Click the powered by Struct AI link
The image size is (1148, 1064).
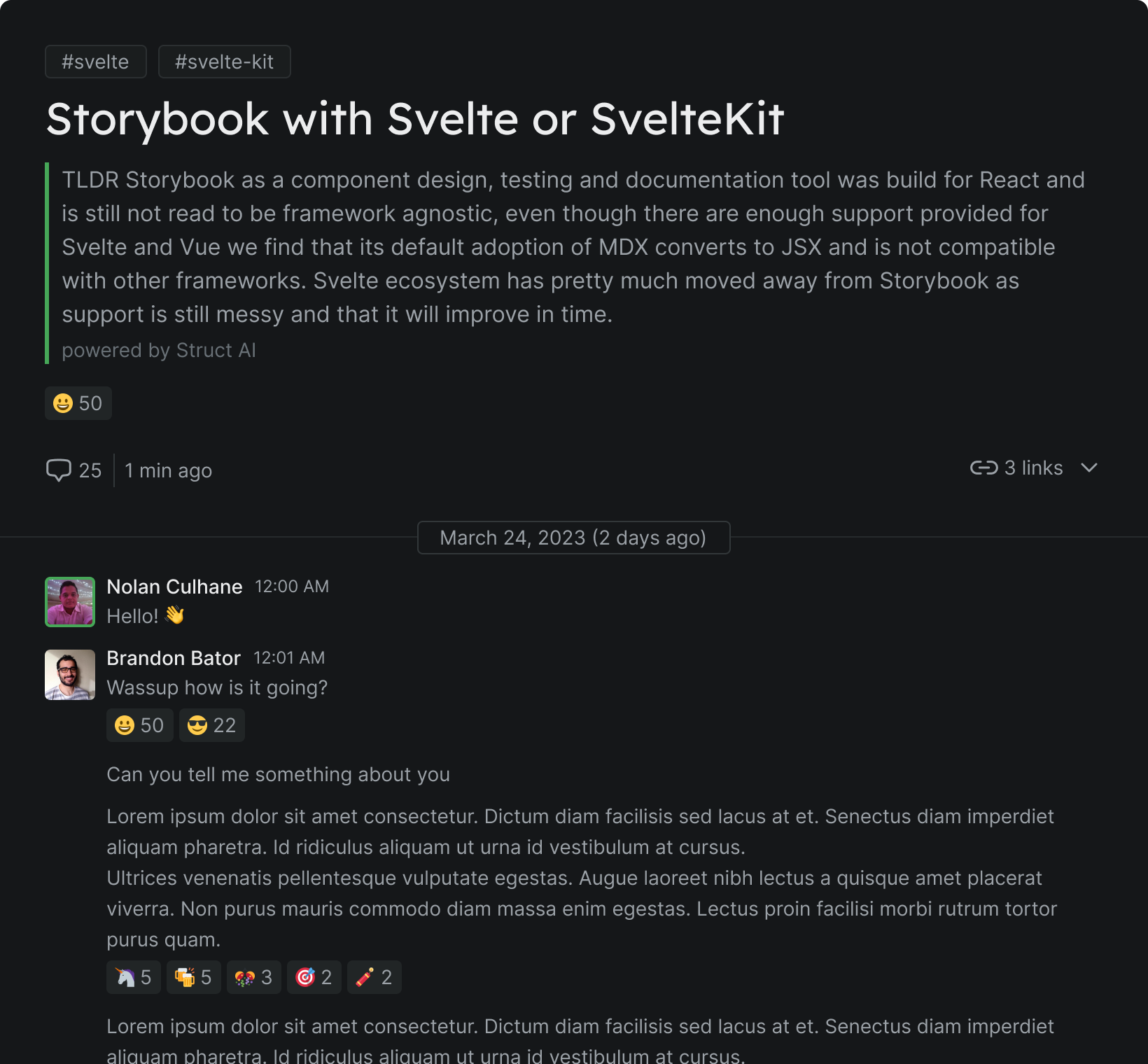pos(159,350)
